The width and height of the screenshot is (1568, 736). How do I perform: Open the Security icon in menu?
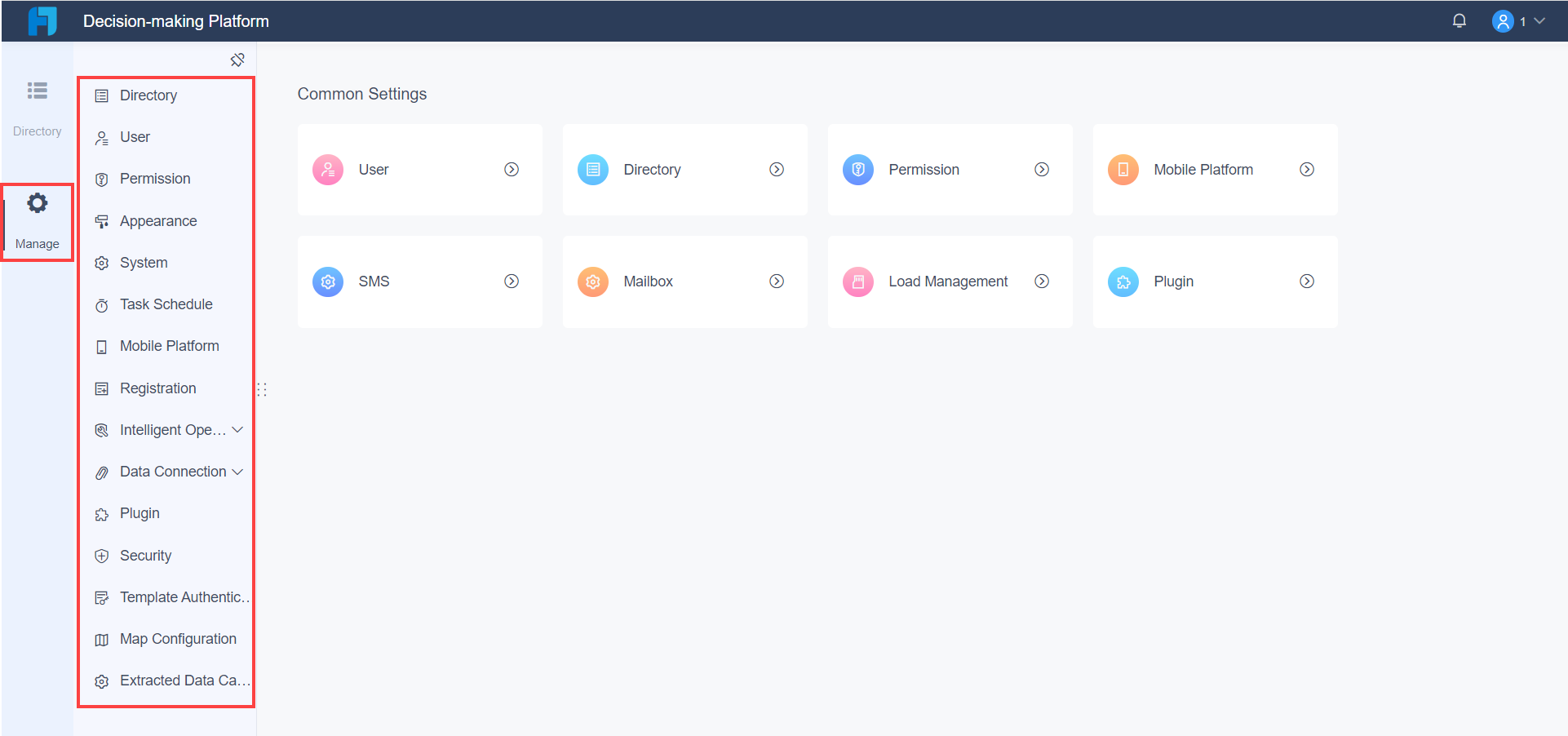click(101, 556)
